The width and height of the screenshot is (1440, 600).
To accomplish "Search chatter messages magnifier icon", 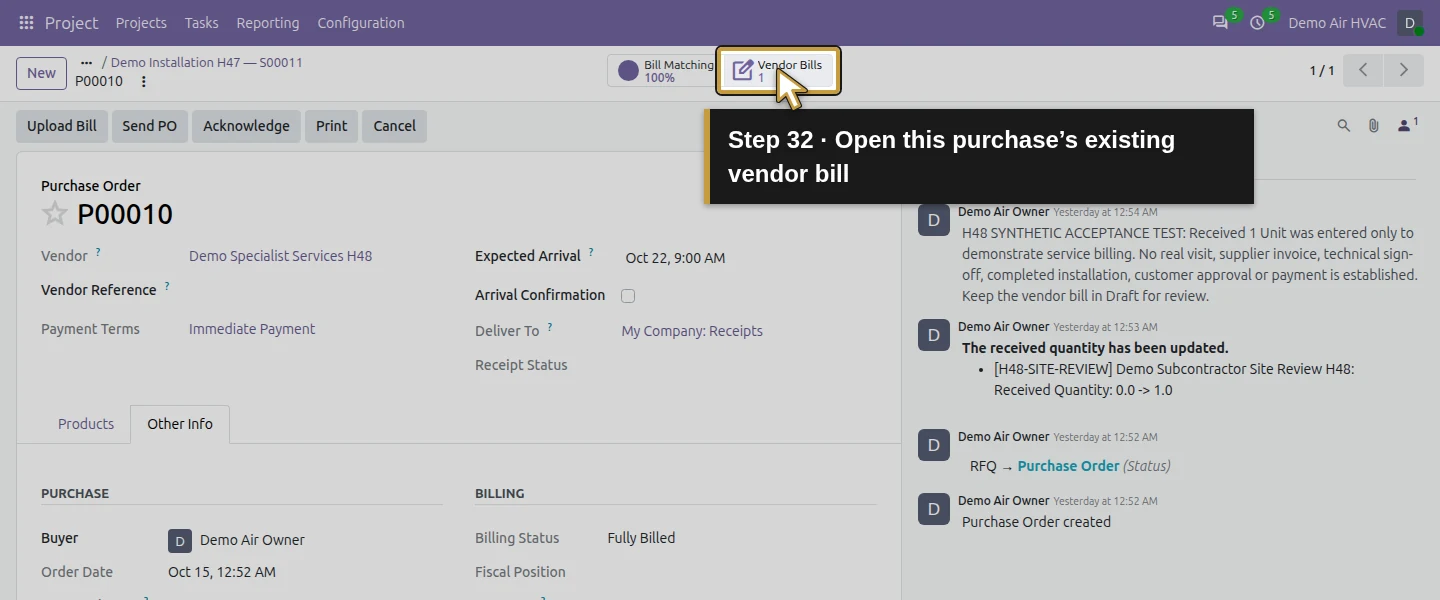I will click(1344, 126).
